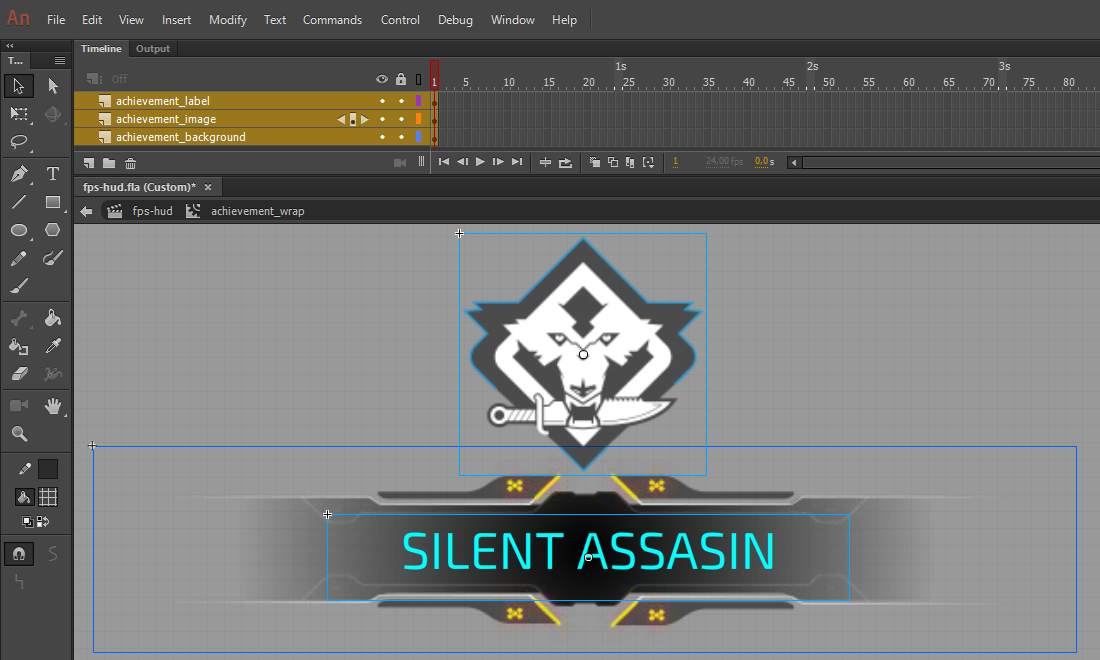Viewport: 1100px width, 660px height.
Task: Pick the Eyedropper tool
Action: [x=53, y=346]
